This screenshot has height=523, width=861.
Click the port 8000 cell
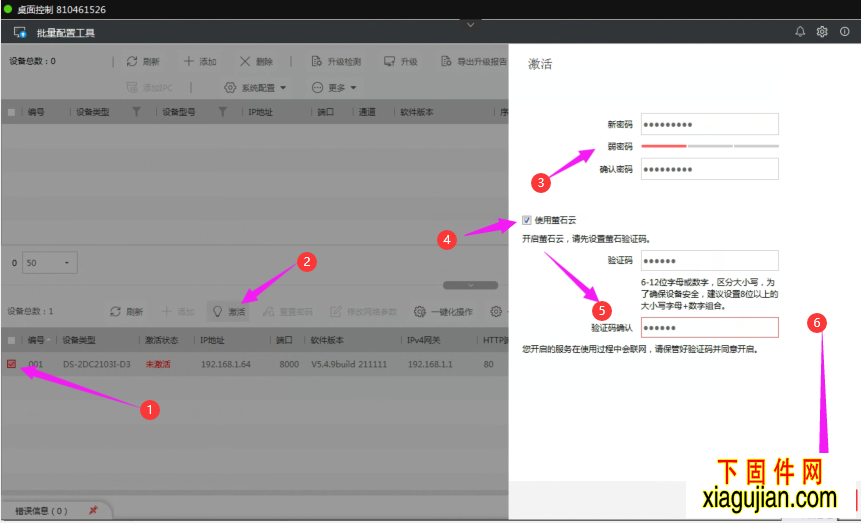(289, 364)
